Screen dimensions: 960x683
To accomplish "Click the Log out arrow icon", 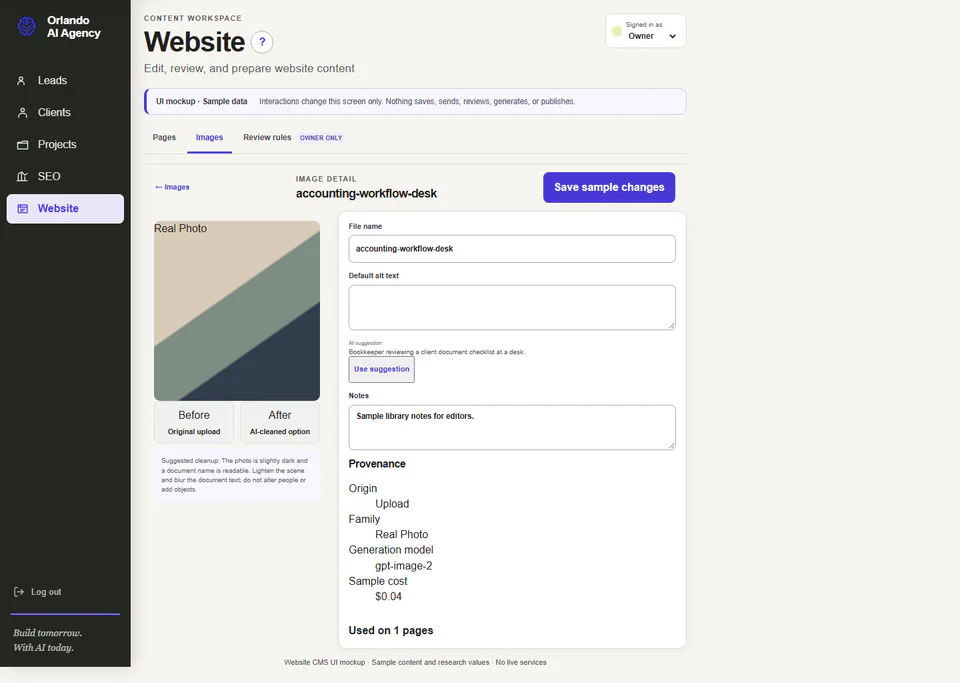I will 19,592.
